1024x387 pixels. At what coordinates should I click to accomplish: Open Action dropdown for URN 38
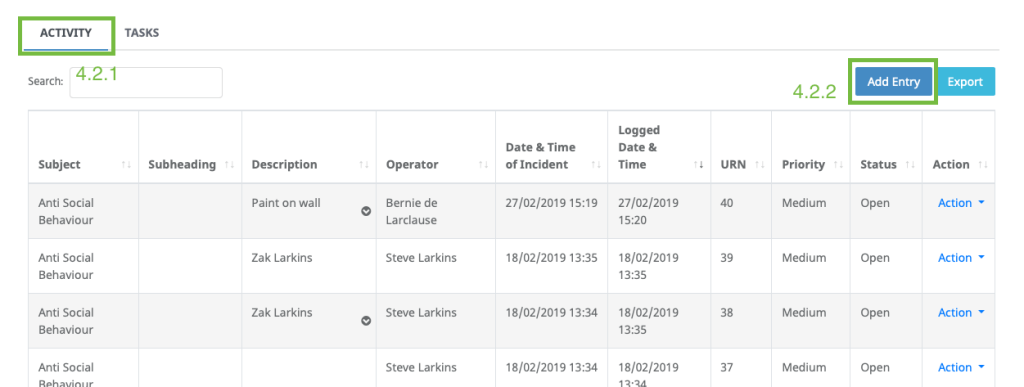961,313
